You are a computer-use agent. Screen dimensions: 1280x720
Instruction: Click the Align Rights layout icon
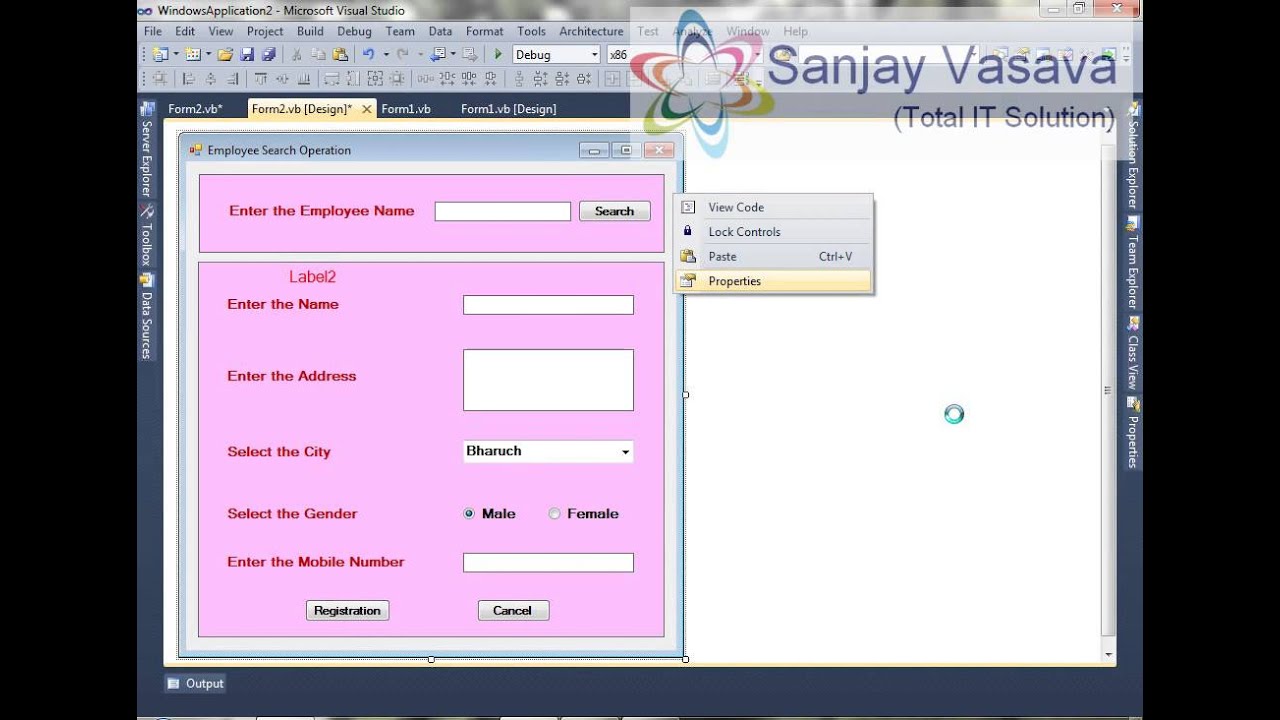[232, 79]
